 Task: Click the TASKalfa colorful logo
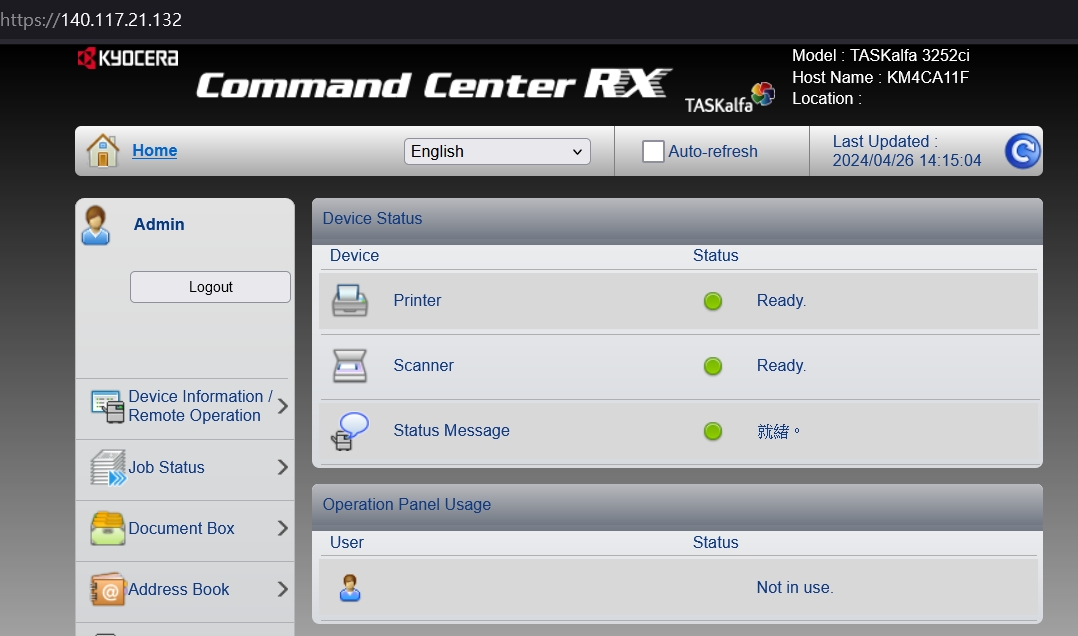coord(730,98)
